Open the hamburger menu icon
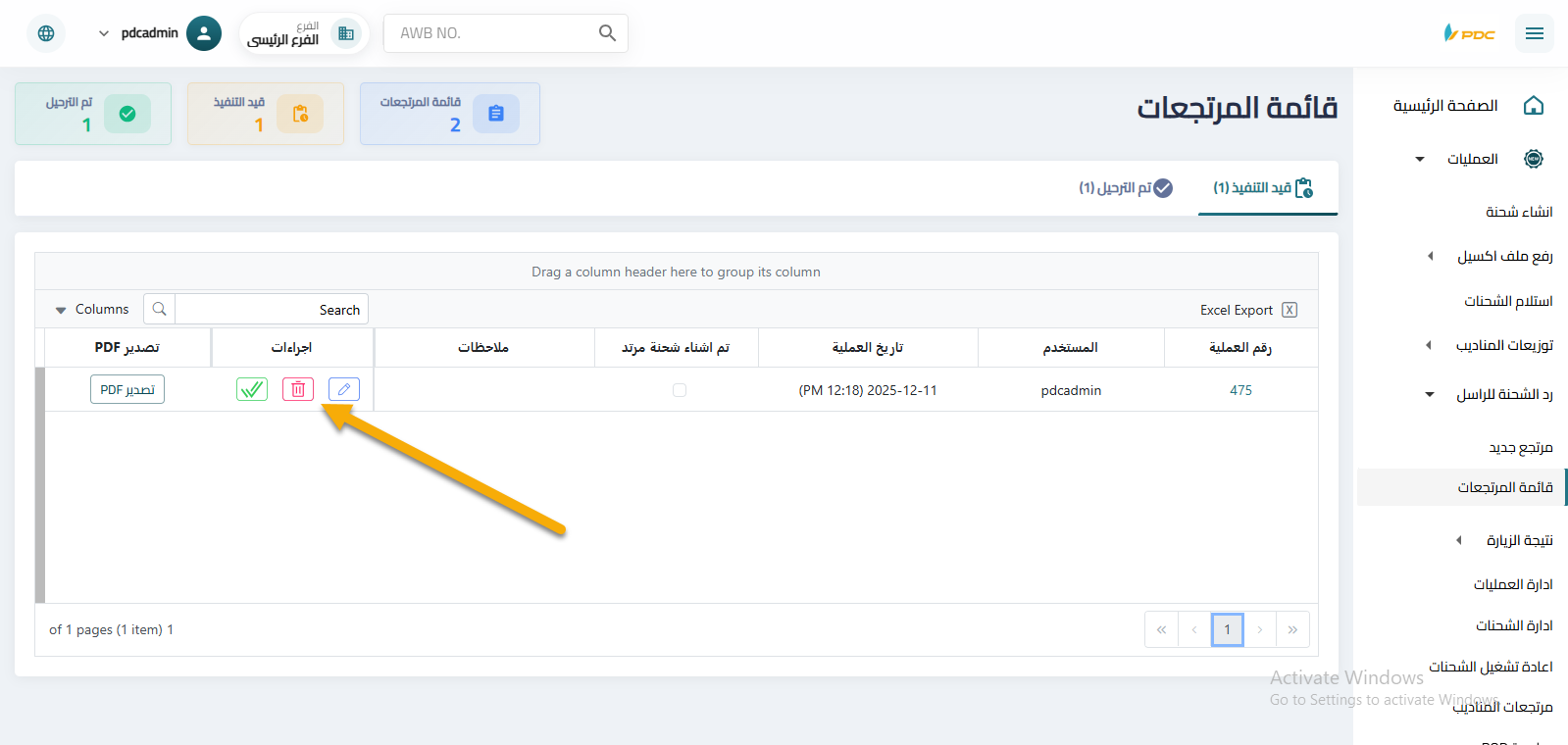The width and height of the screenshot is (1568, 745). 1534,33
